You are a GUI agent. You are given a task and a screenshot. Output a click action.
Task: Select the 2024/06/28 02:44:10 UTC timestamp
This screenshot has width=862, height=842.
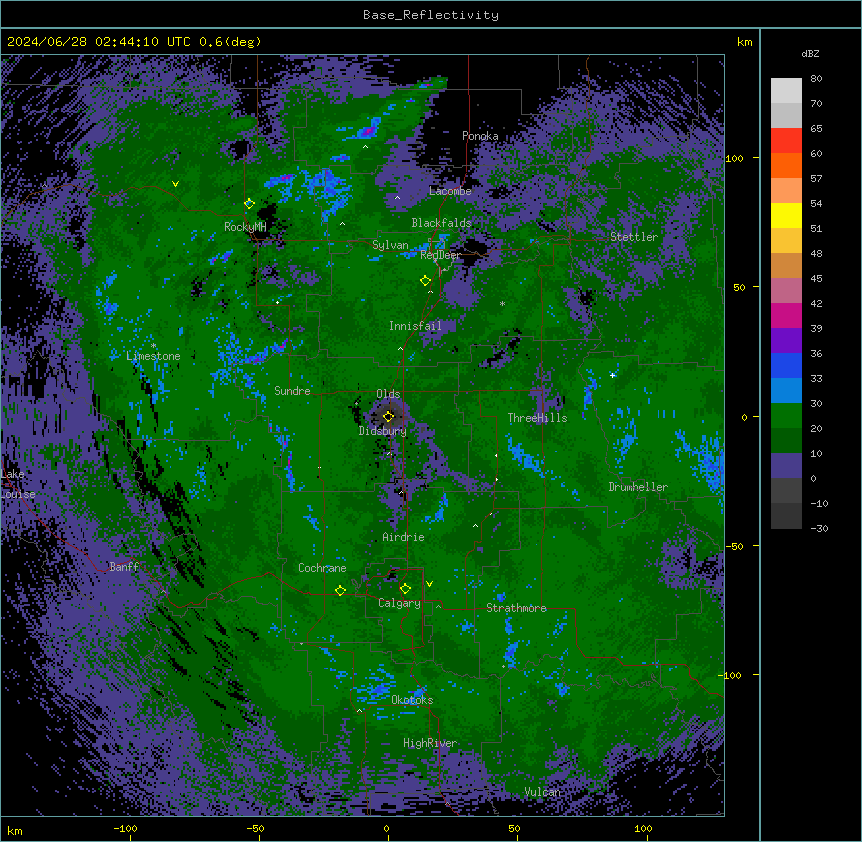[x=98, y=42]
